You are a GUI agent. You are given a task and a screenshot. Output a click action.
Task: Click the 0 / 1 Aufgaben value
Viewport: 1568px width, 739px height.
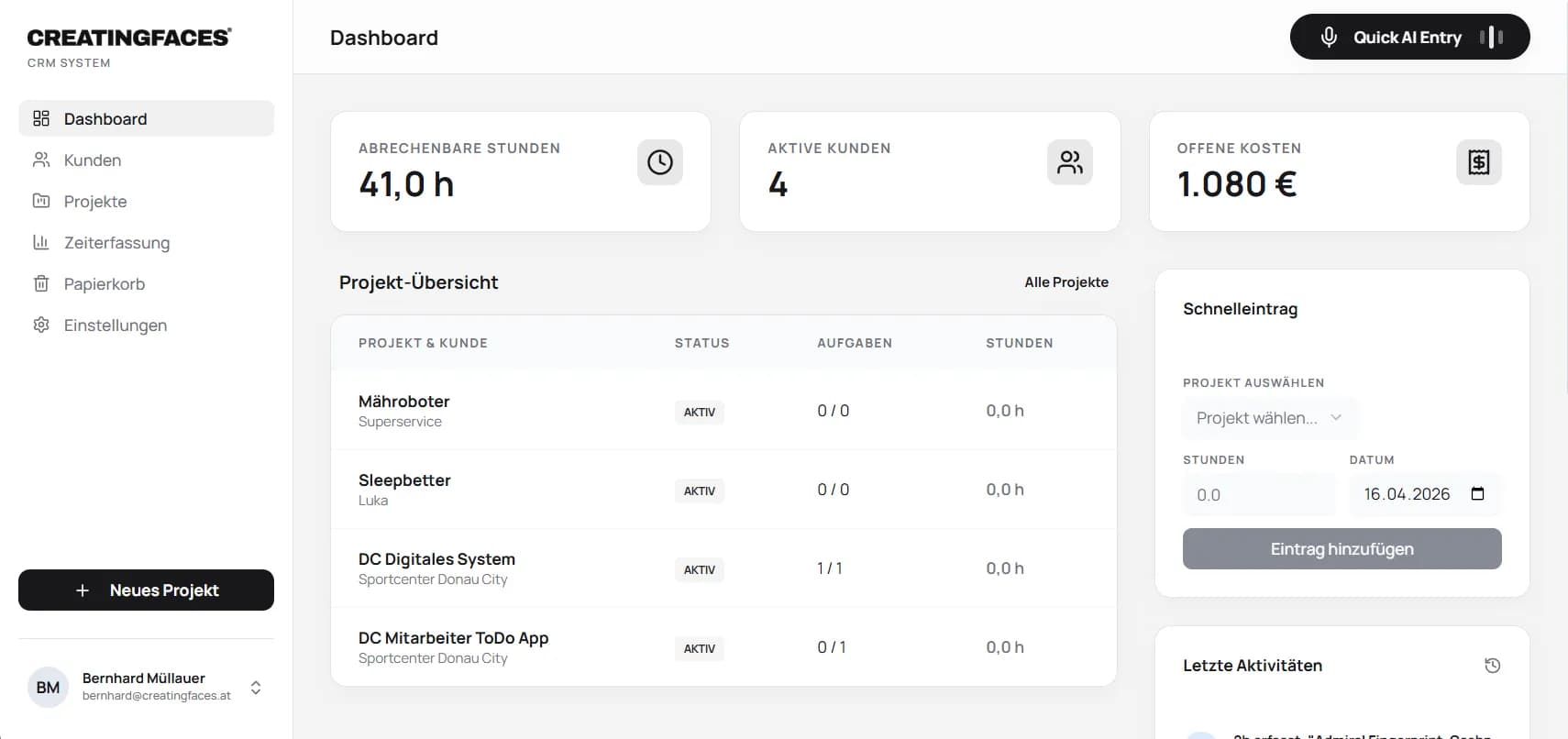[x=832, y=647]
